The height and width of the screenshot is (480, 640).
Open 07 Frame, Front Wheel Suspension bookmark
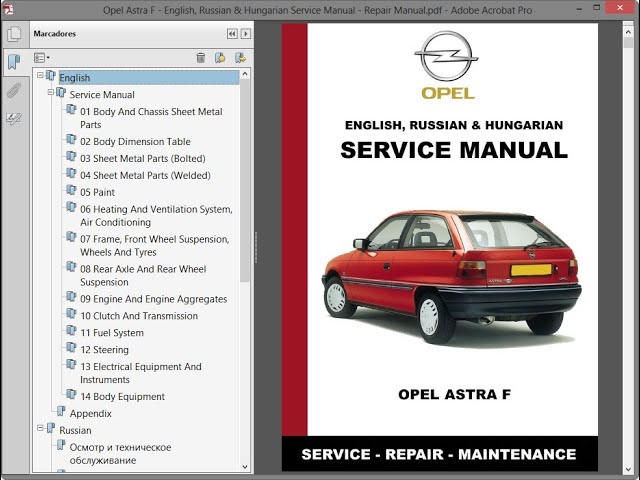[155, 245]
